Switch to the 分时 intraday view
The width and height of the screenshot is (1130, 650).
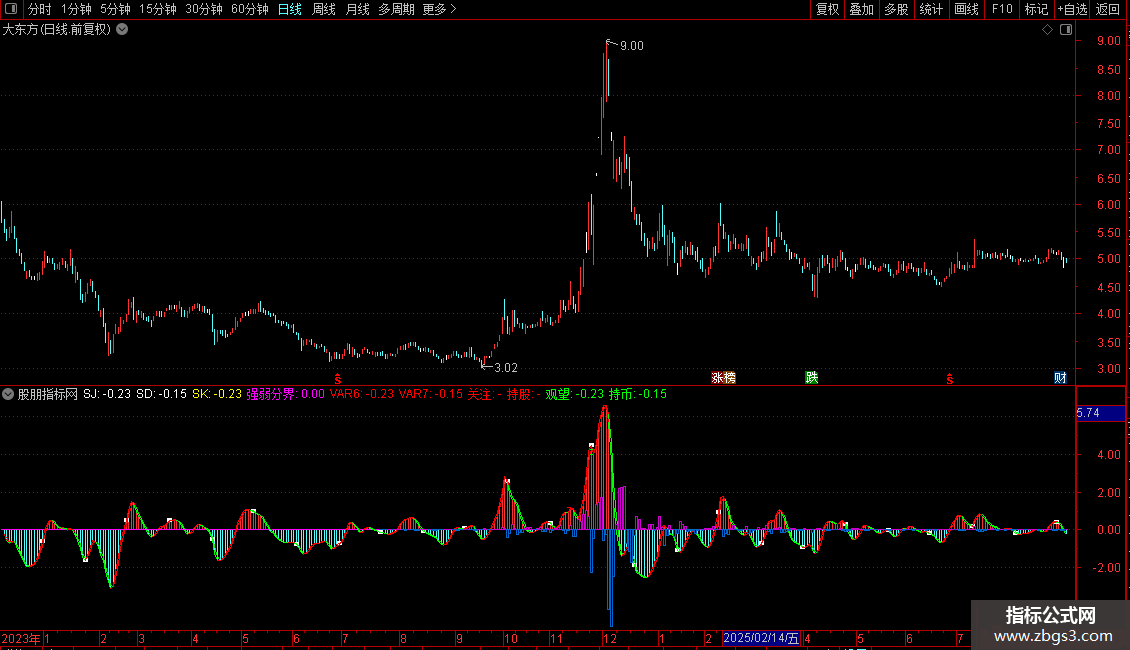(x=40, y=9)
